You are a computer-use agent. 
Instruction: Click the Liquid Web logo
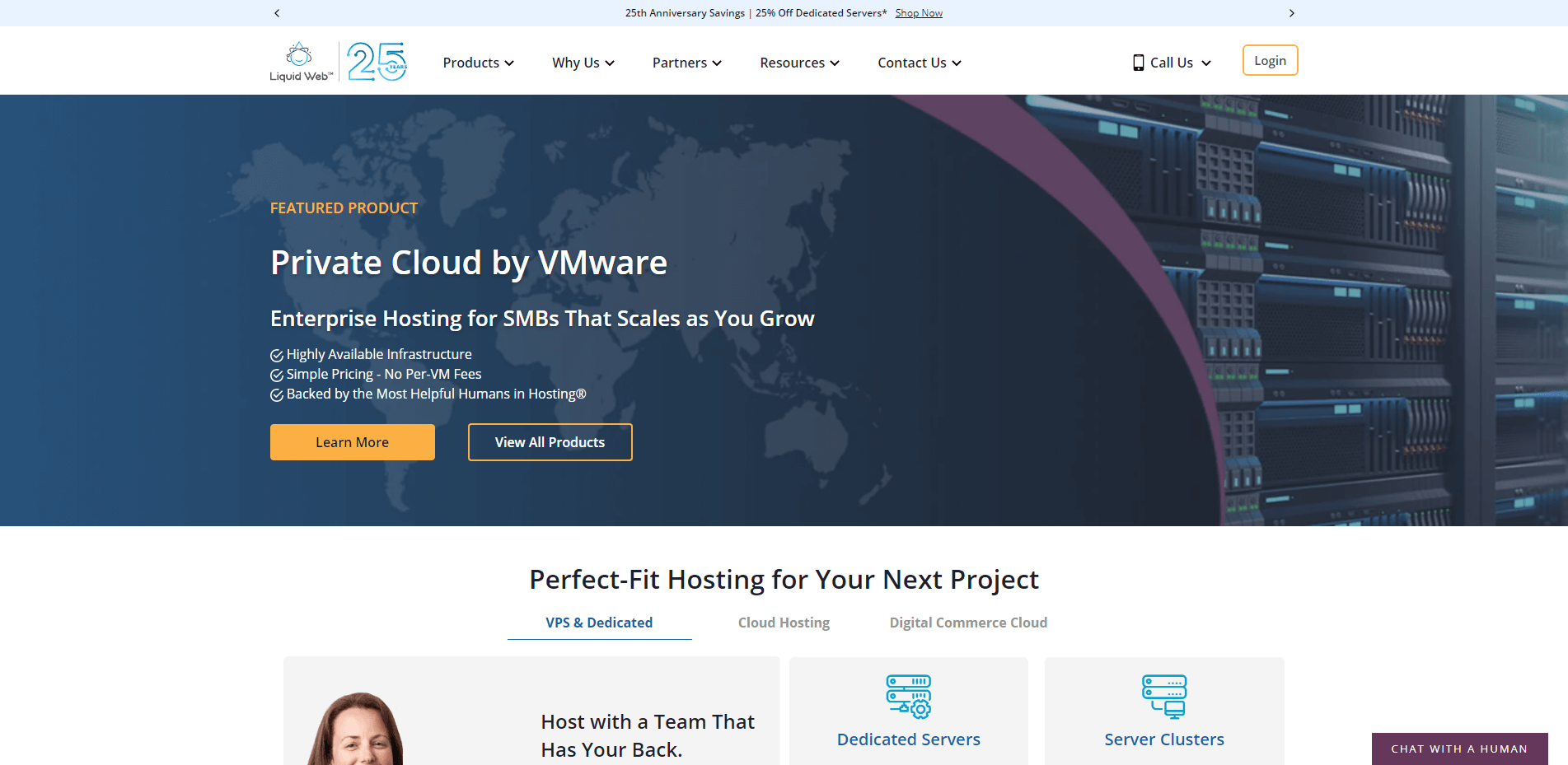pos(301,62)
